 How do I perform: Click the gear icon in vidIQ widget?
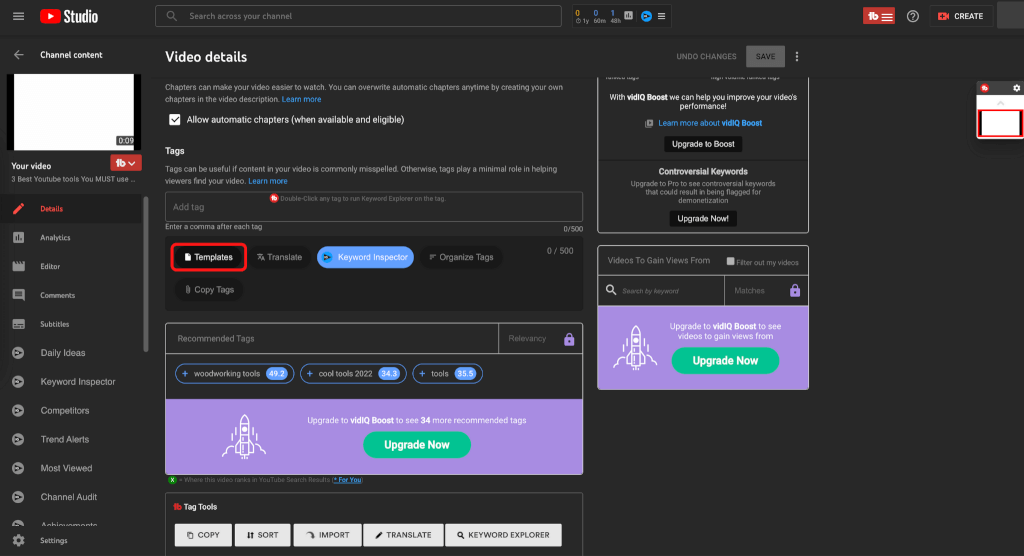click(1016, 88)
